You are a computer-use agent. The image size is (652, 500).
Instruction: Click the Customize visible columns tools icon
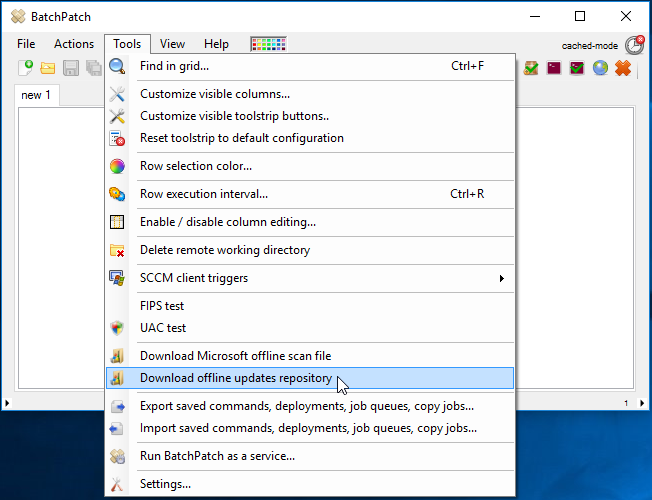tap(117, 94)
